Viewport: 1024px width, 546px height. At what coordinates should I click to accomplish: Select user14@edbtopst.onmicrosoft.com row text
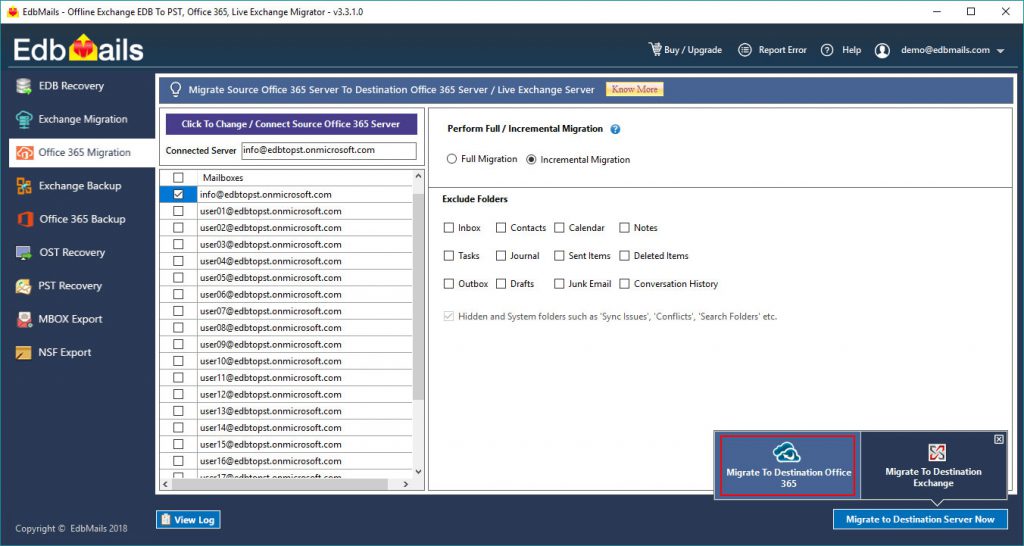pyautogui.click(x=270, y=428)
